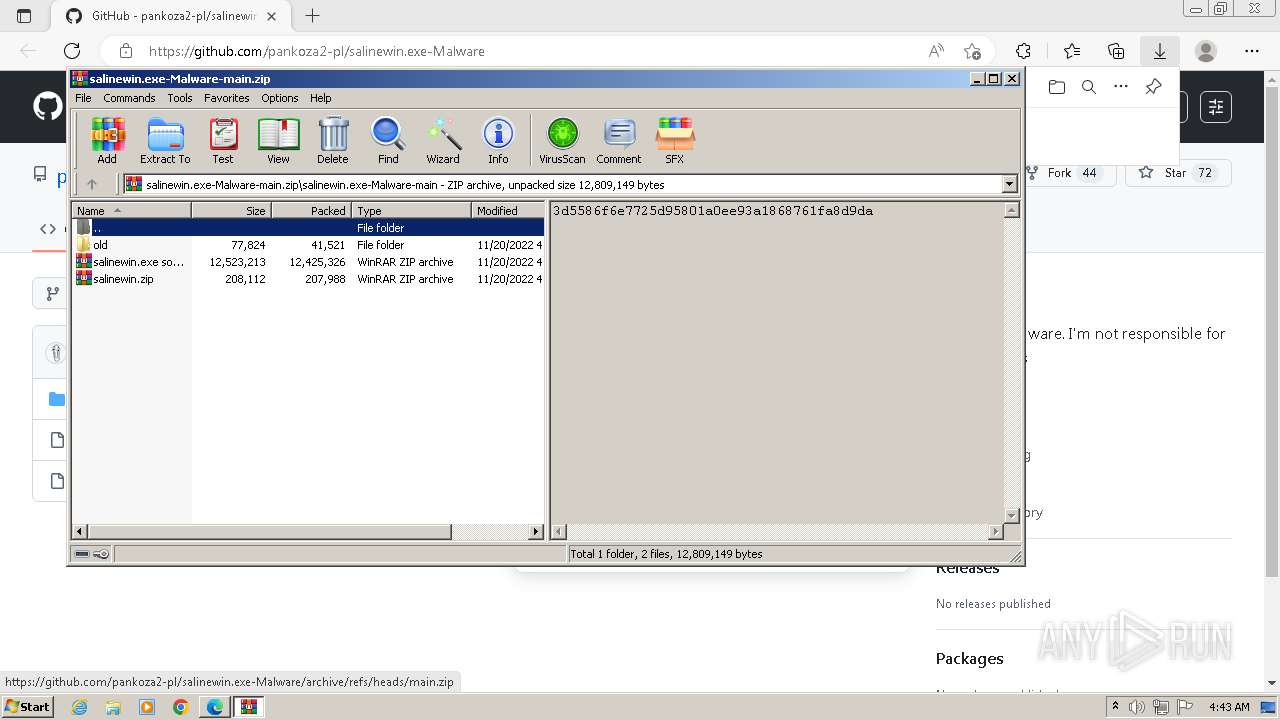This screenshot has height=720, width=1280.
Task: Open the Commands menu
Action: [129, 98]
